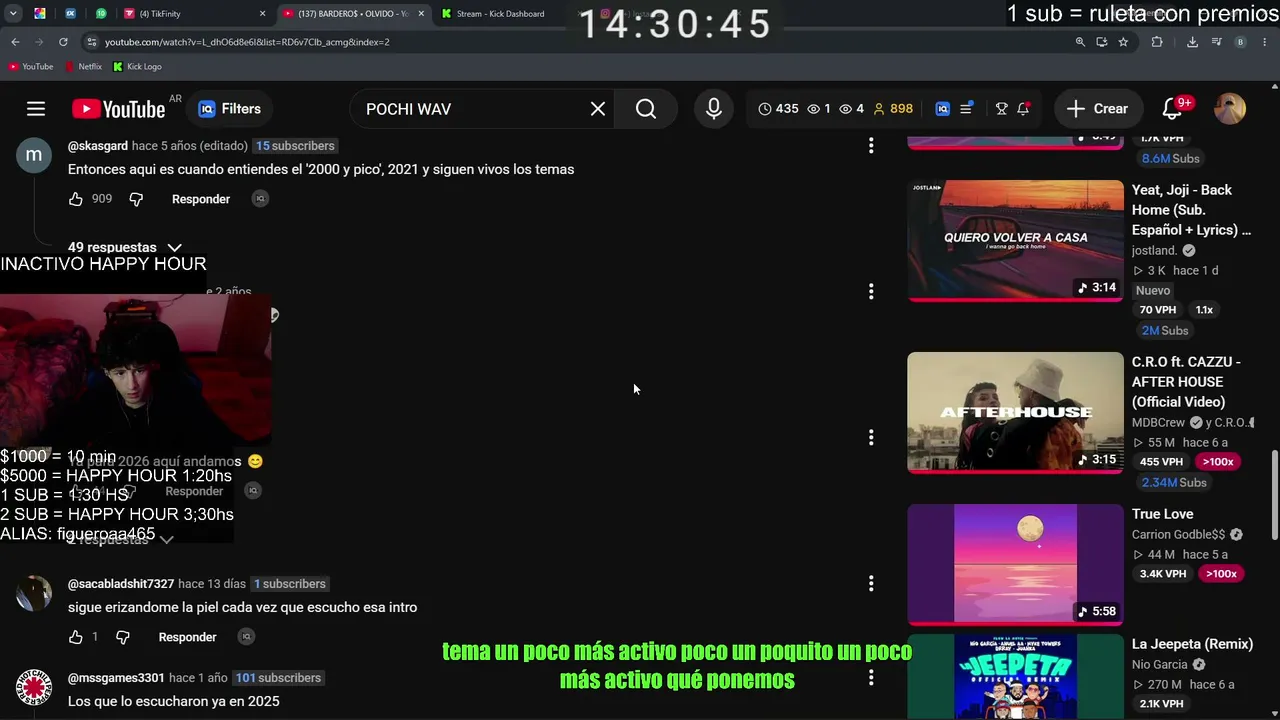The height and width of the screenshot is (720, 1280).
Task: Open the browser tab search dropdown
Action: [x=13, y=14]
